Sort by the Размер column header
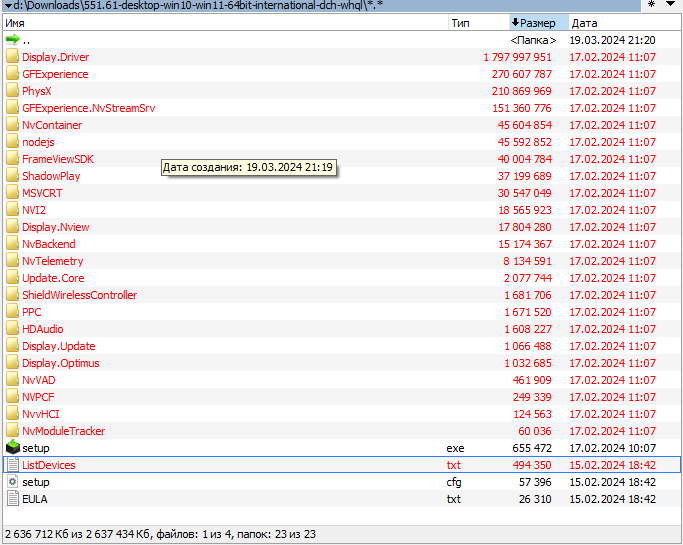 [x=539, y=23]
